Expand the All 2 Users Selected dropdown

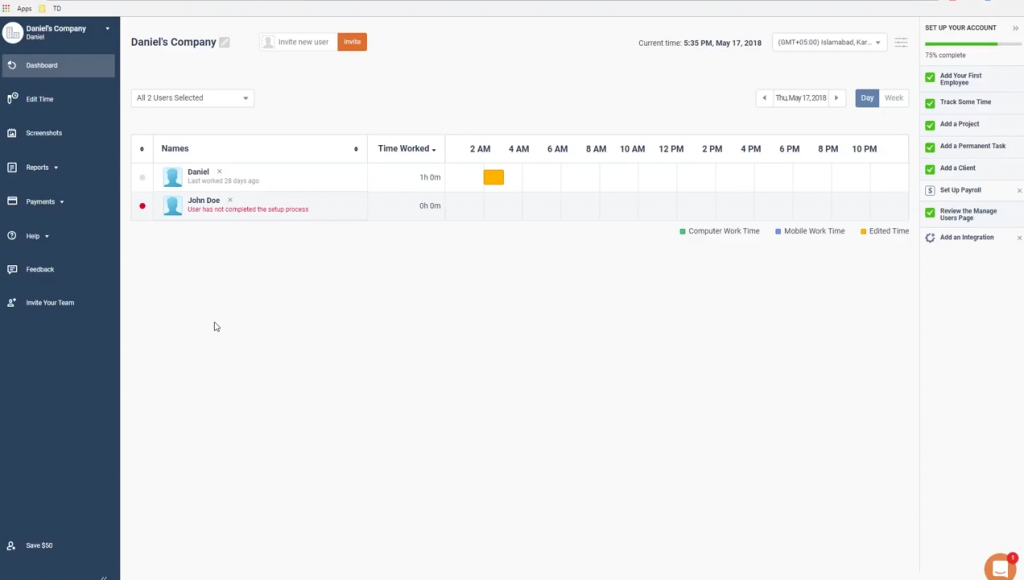click(x=192, y=98)
